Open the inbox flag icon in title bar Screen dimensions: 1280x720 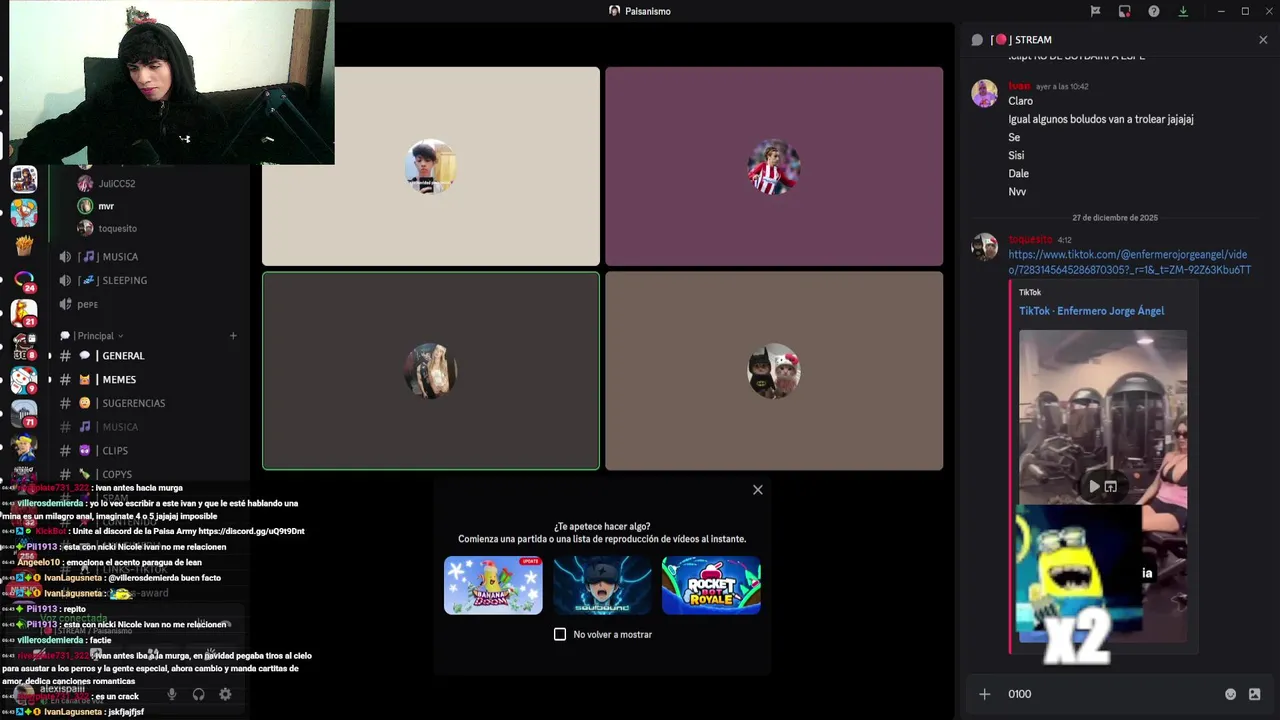[1095, 11]
